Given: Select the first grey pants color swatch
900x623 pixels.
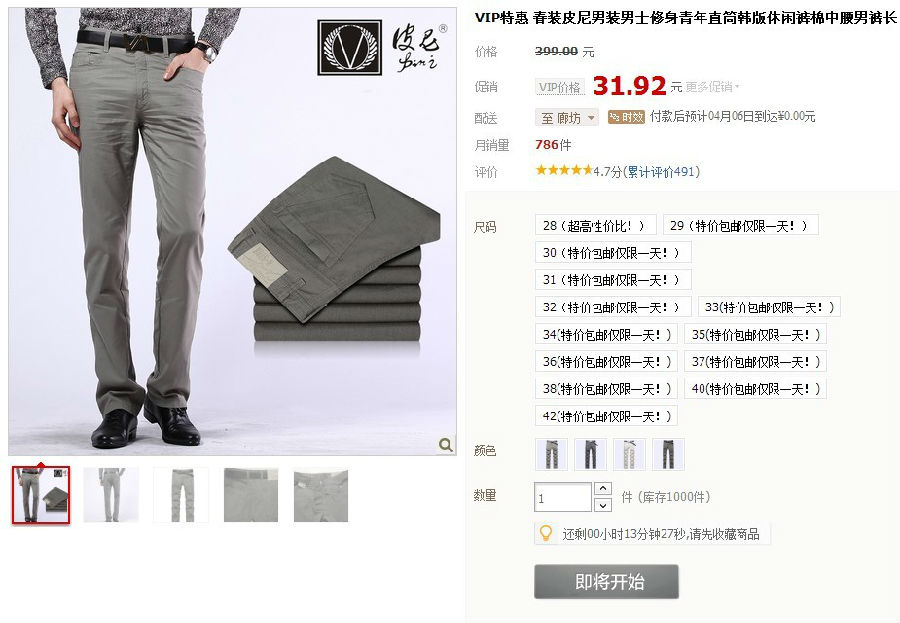Looking at the screenshot, I should coord(552,454).
